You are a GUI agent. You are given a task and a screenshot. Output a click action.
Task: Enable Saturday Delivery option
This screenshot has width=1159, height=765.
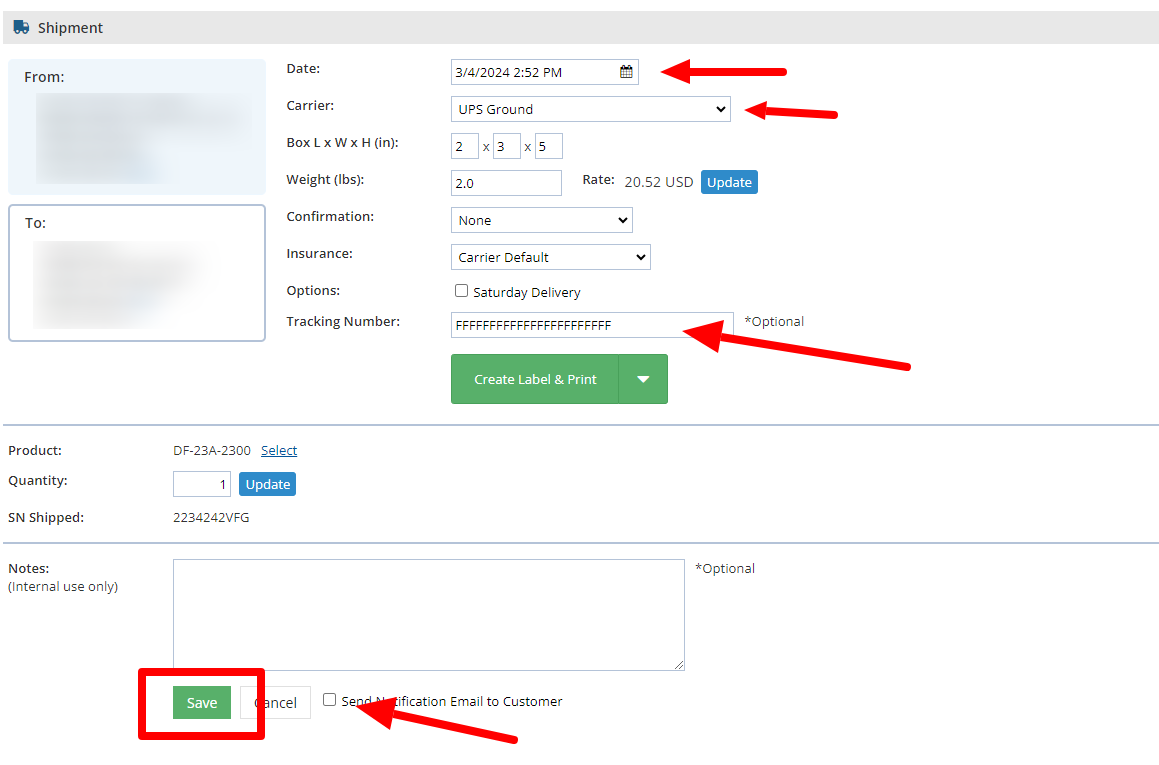point(461,291)
